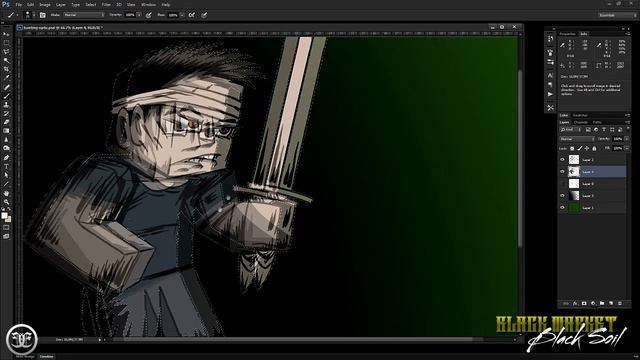Viewport: 640px width, 360px height.
Task: Select the Horizontal Type tool
Action: (x=6, y=167)
